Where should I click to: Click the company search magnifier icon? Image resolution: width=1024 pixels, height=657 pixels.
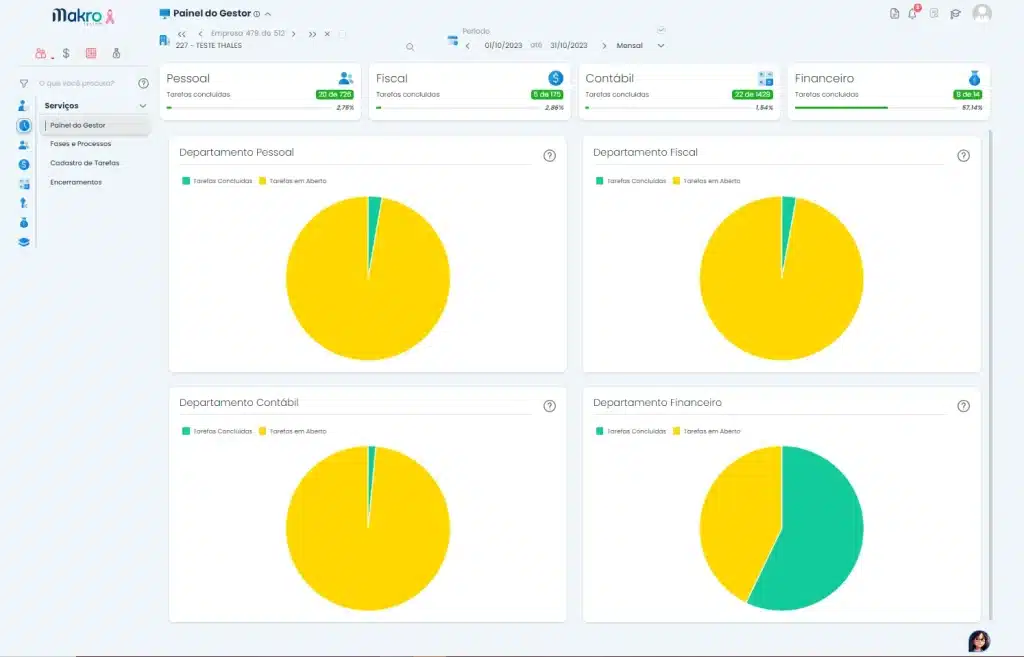(410, 47)
